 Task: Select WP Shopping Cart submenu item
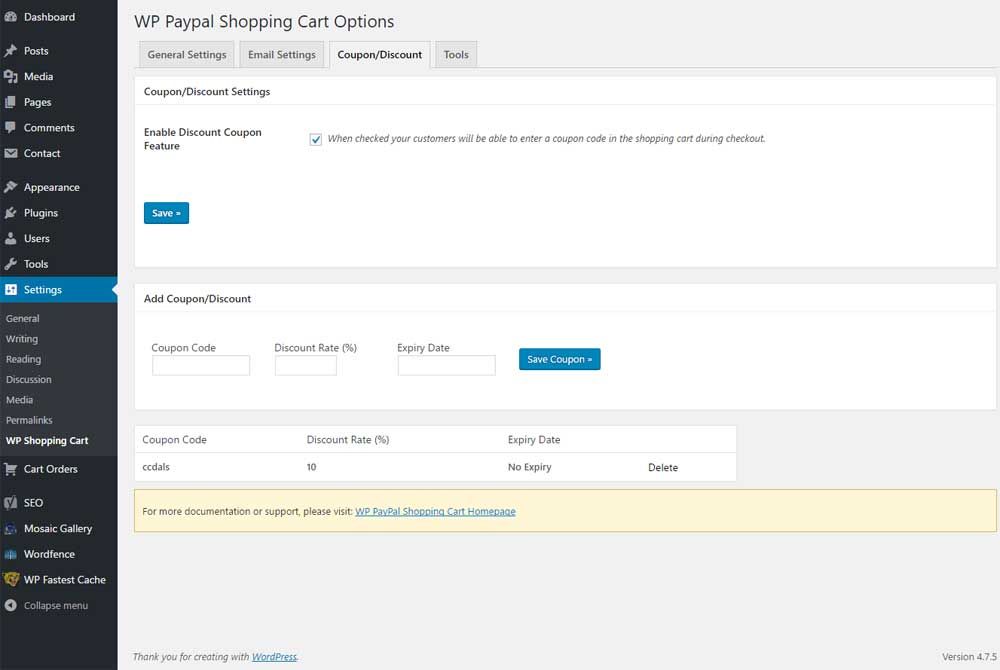(47, 441)
